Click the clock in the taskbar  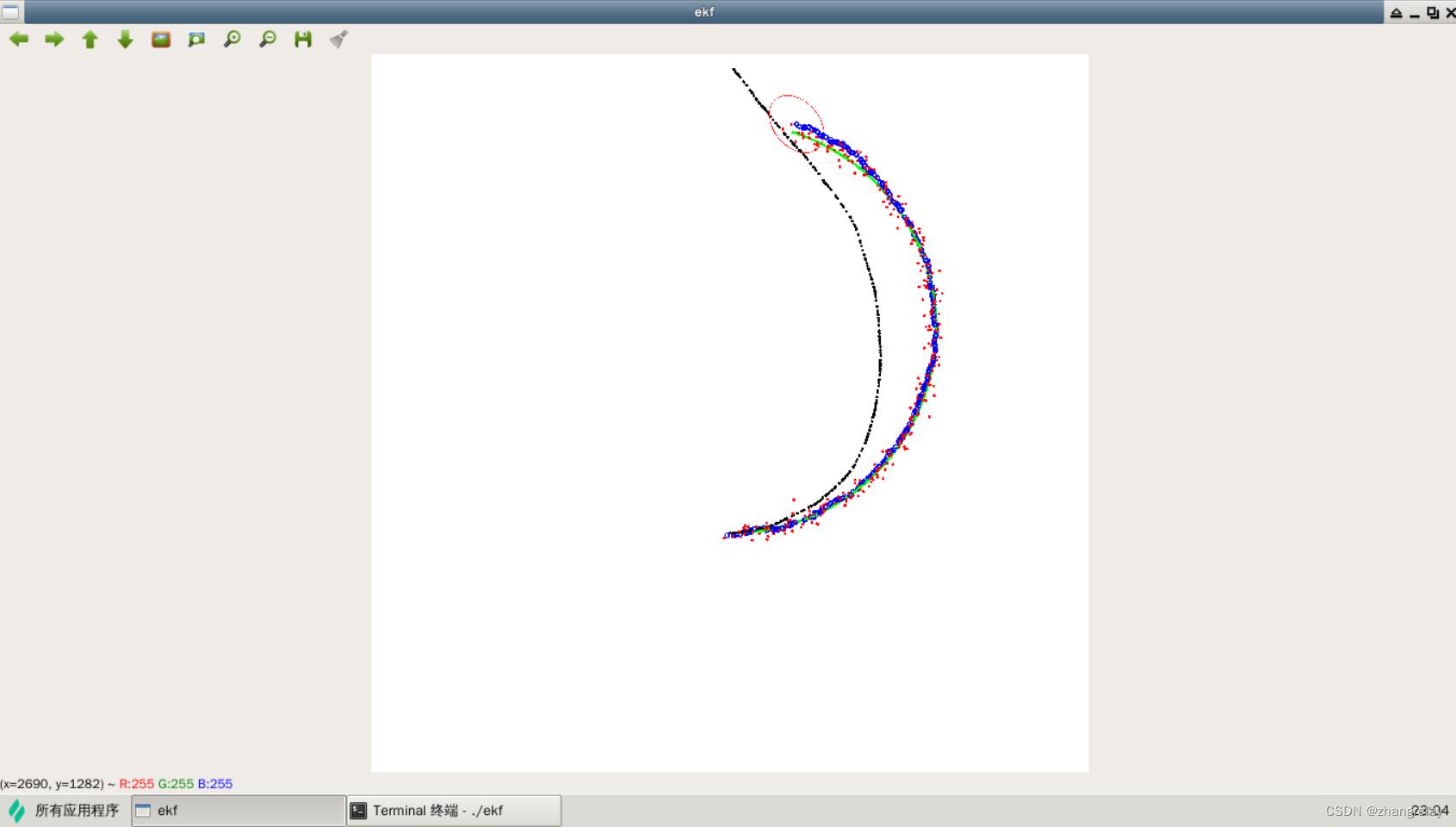(x=1430, y=811)
